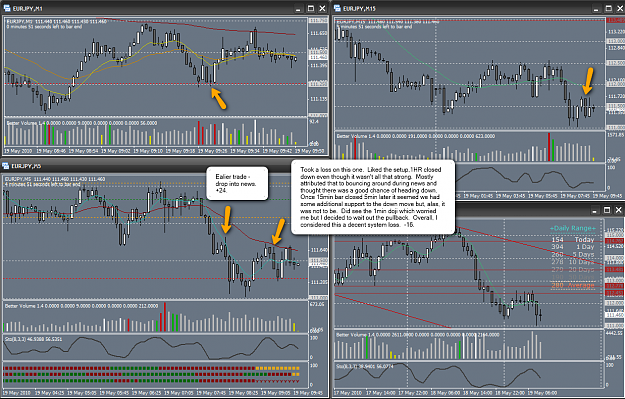Close the EURJPY,M1 chart window
625x399 pixels.
(322, 8)
